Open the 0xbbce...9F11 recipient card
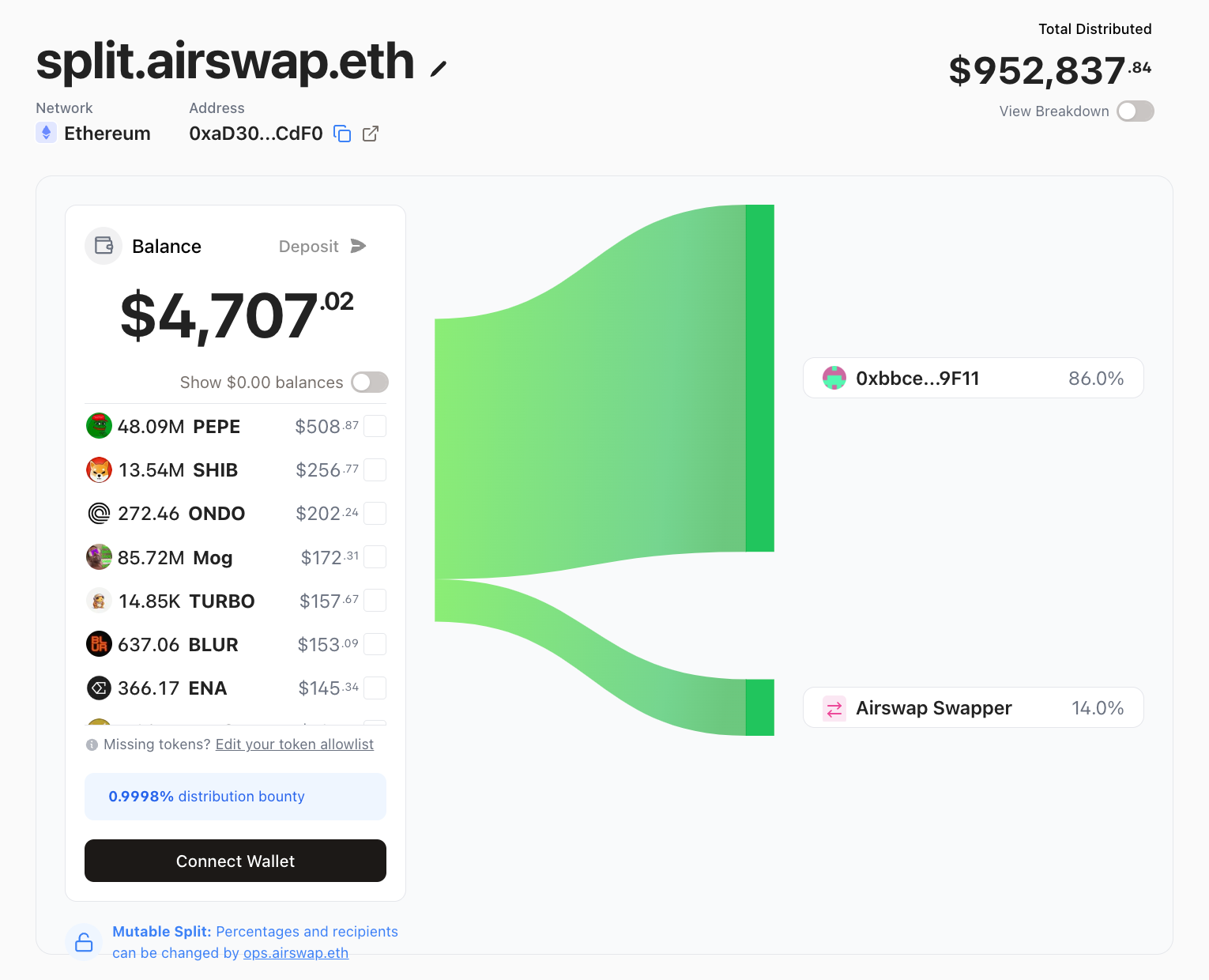1209x980 pixels. tap(974, 378)
